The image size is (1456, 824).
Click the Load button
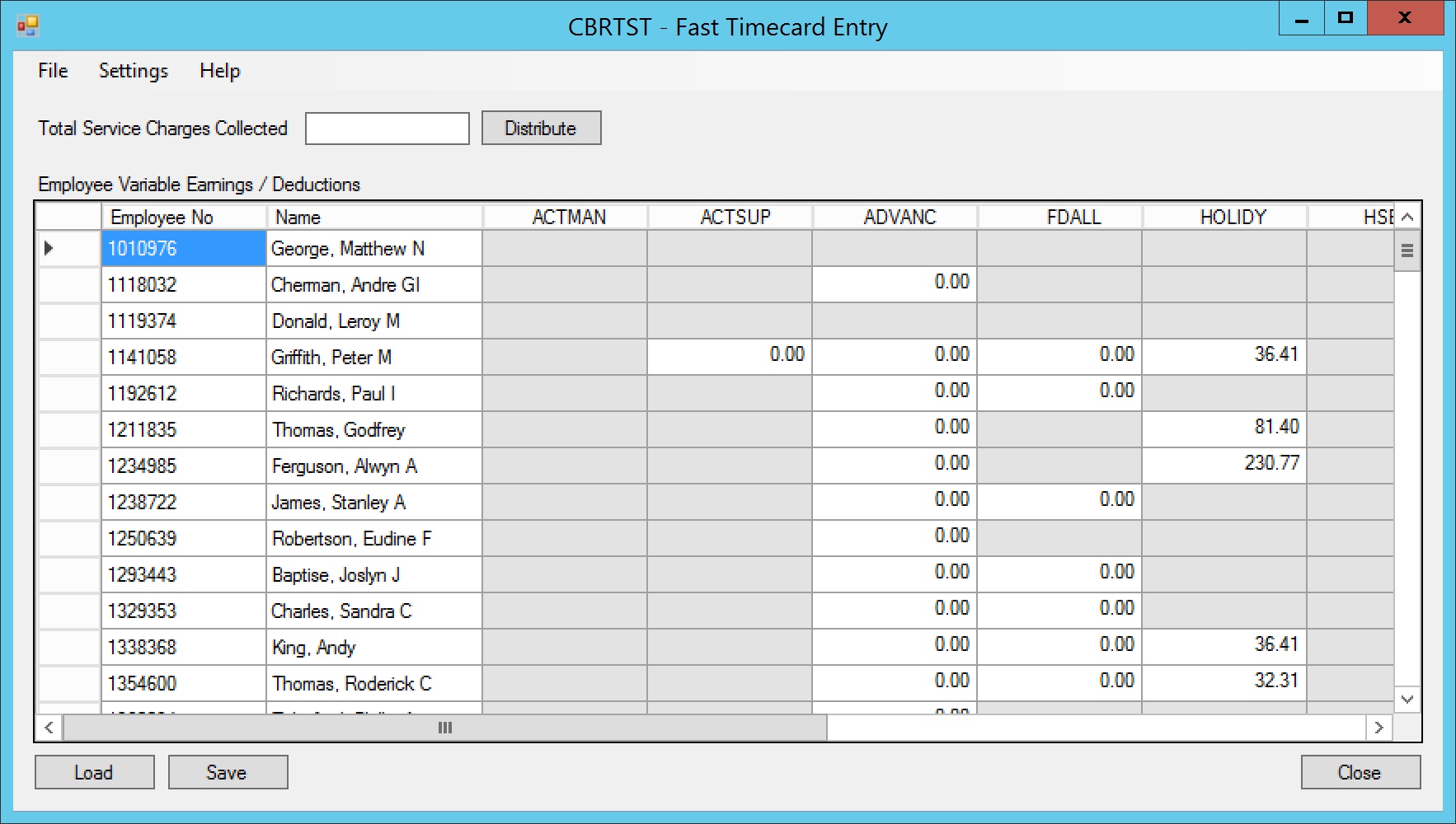(95, 772)
